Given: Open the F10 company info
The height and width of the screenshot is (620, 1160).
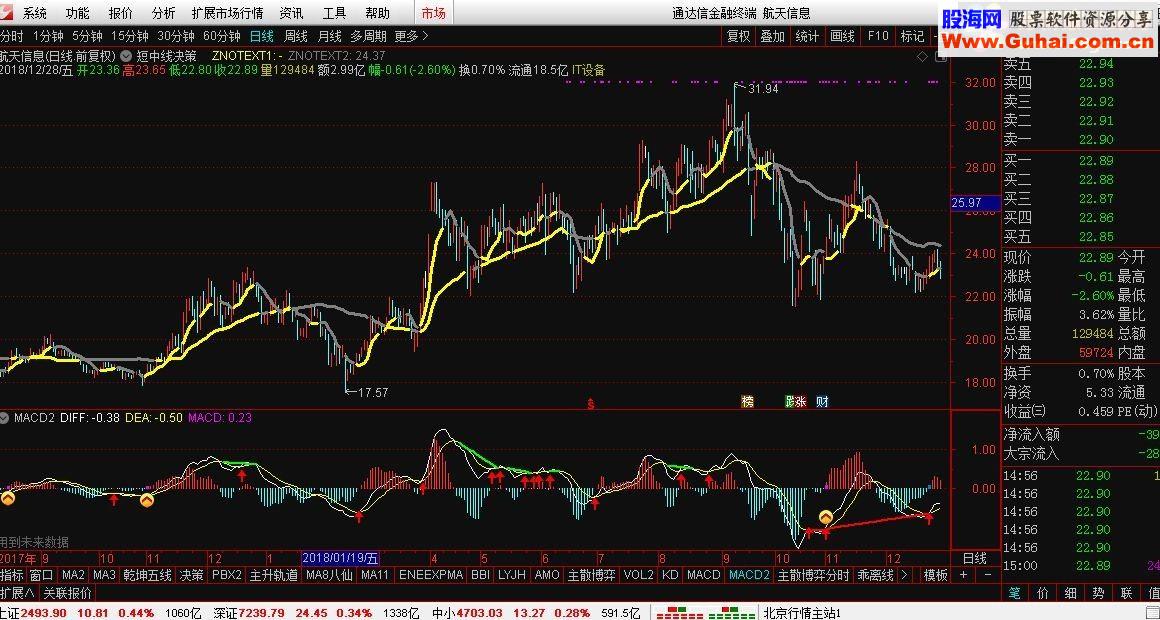Looking at the screenshot, I should (877, 36).
